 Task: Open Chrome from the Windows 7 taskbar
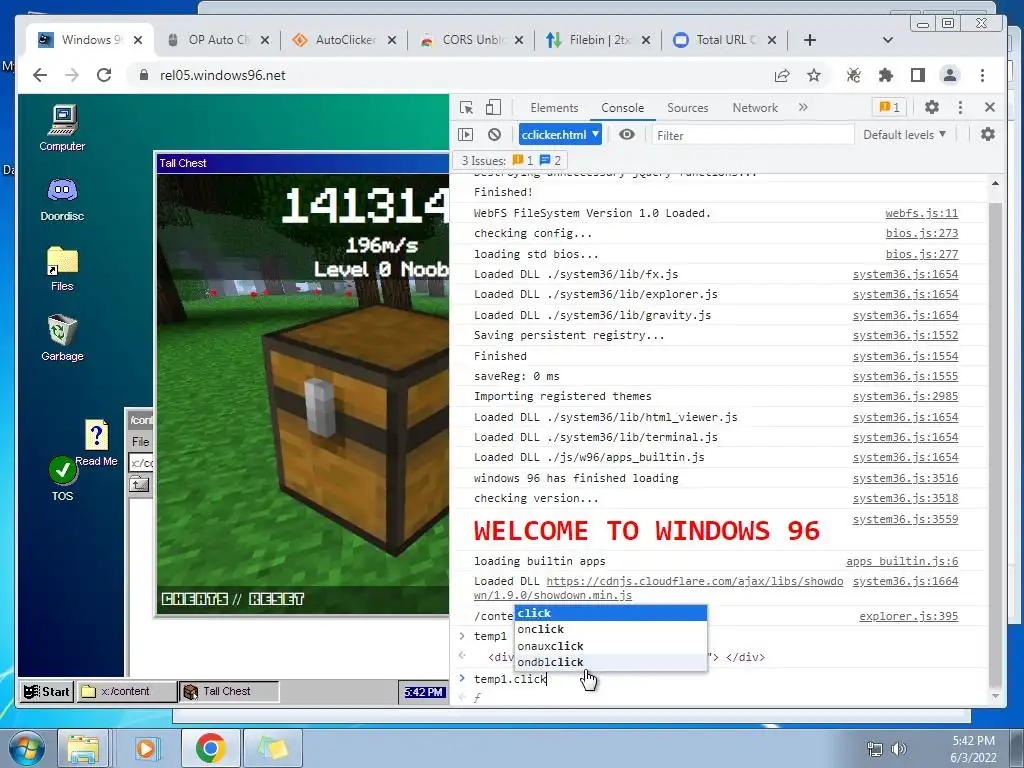pyautogui.click(x=210, y=748)
